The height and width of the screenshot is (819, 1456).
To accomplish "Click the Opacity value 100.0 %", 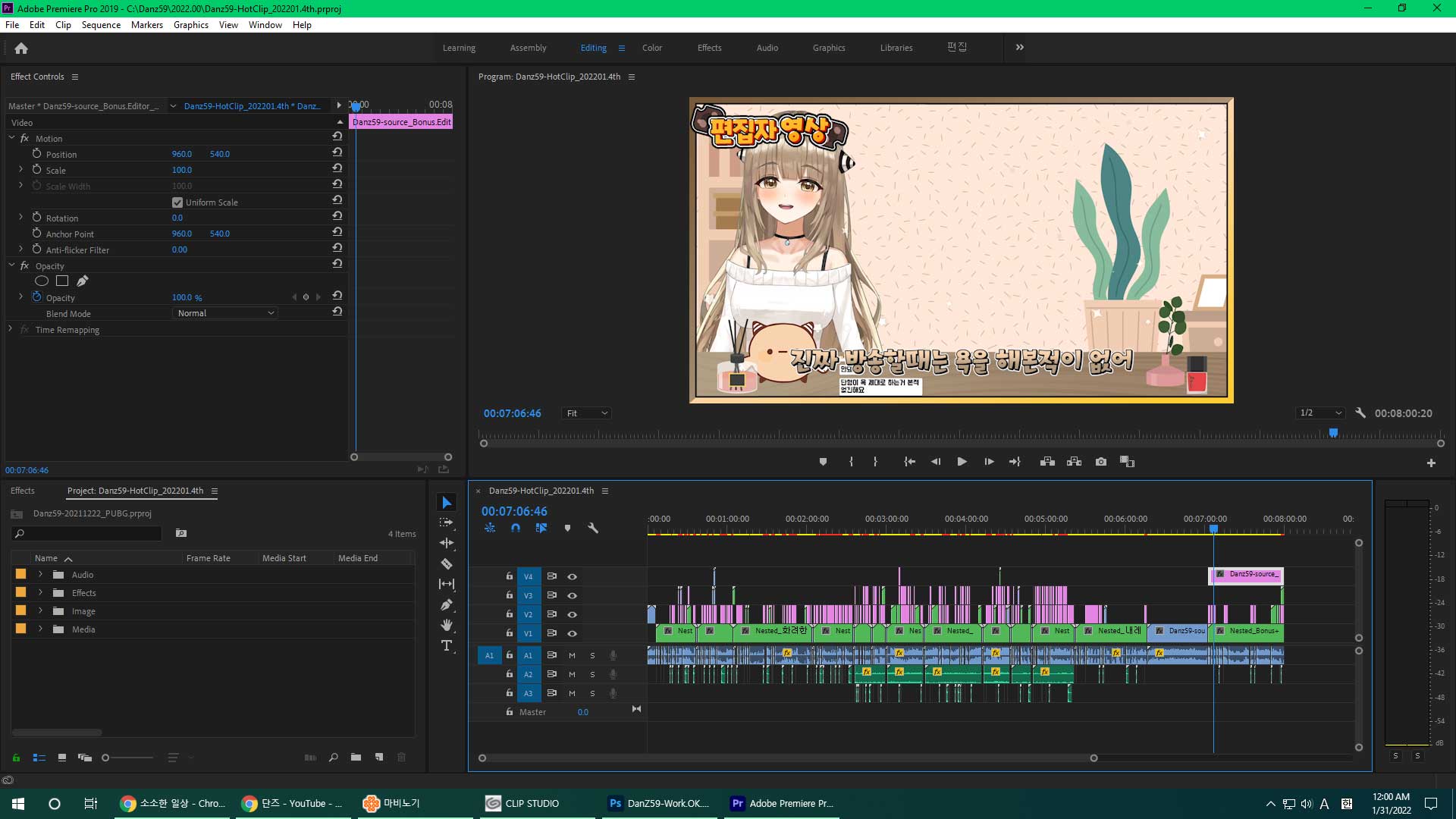I will 187,297.
